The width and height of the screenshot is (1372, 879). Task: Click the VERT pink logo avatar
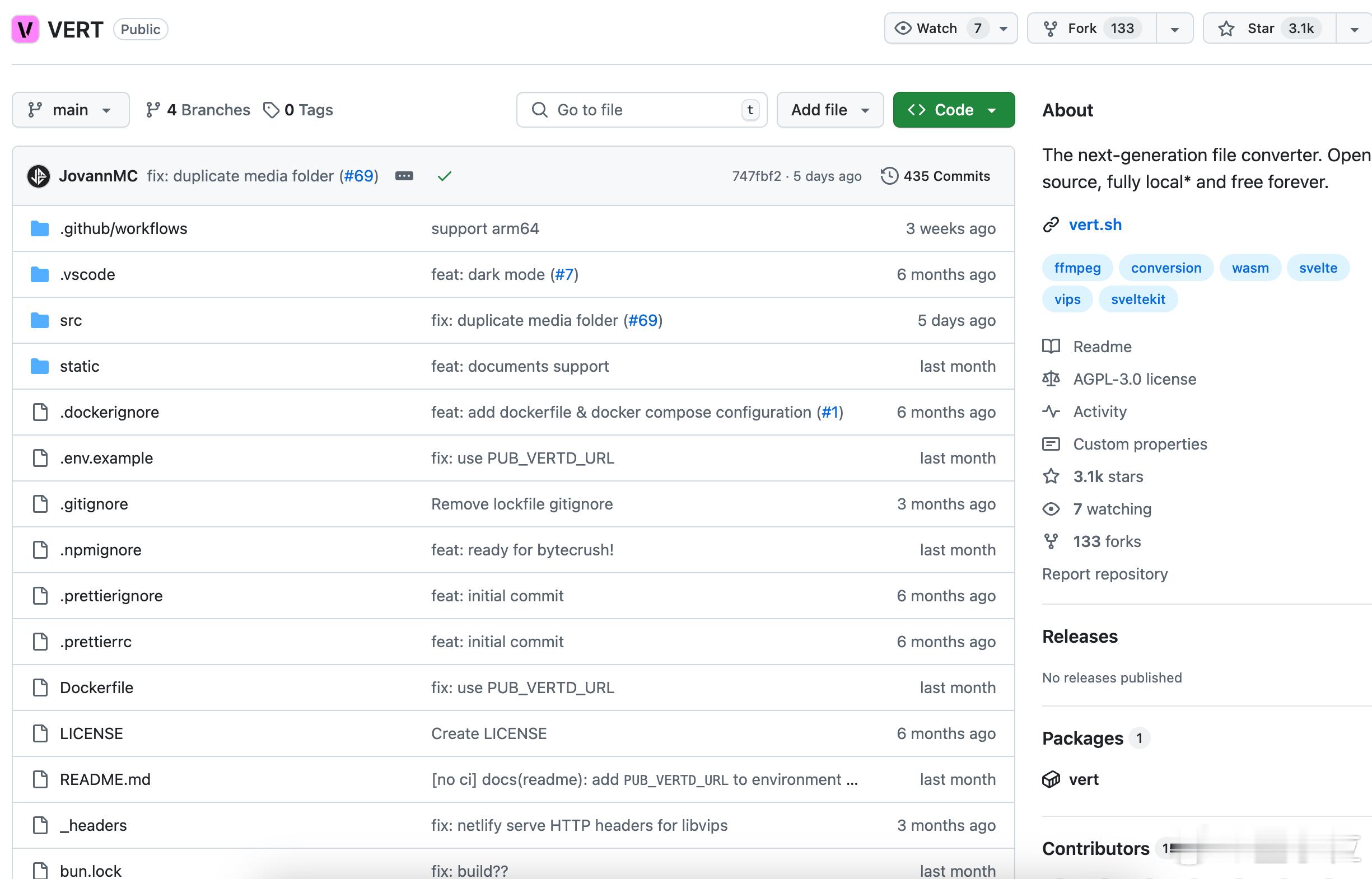25,29
